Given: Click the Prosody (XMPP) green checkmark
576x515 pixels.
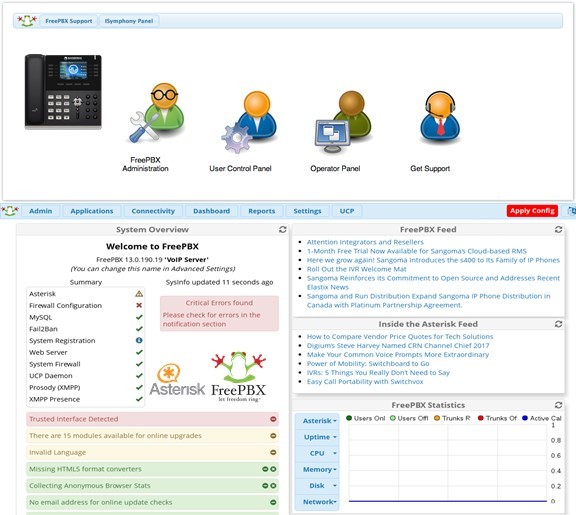Looking at the screenshot, I should [139, 387].
